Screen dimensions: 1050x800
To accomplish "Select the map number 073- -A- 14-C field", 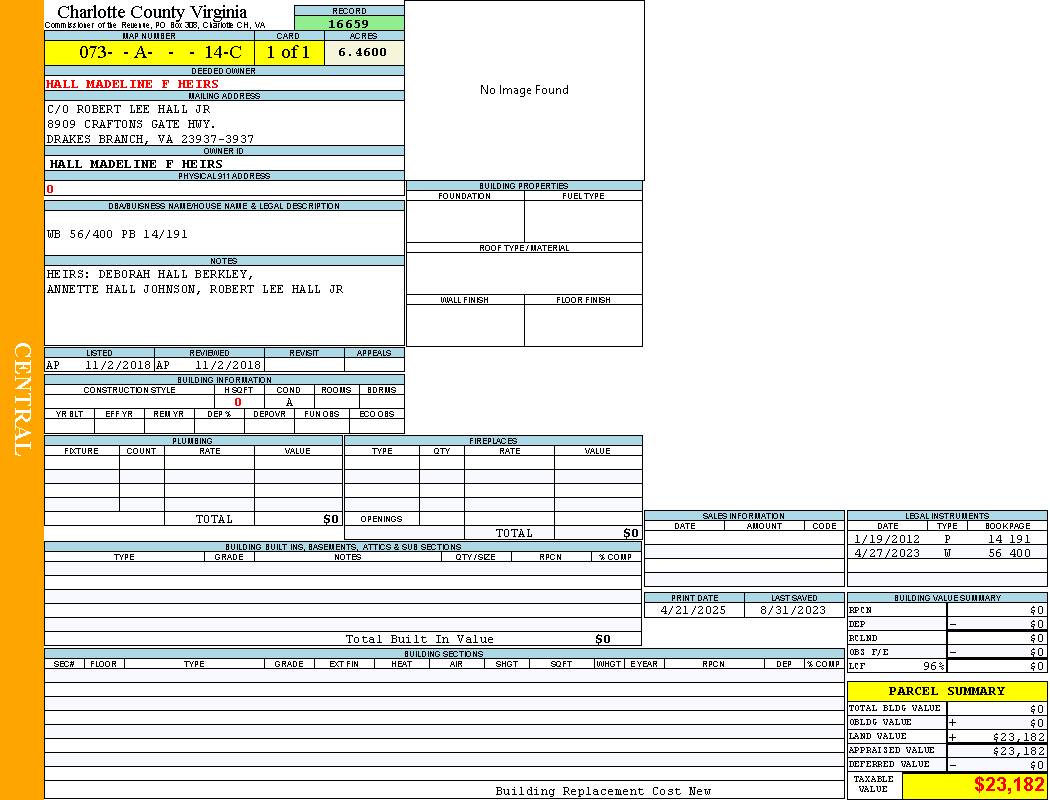I will [149, 52].
